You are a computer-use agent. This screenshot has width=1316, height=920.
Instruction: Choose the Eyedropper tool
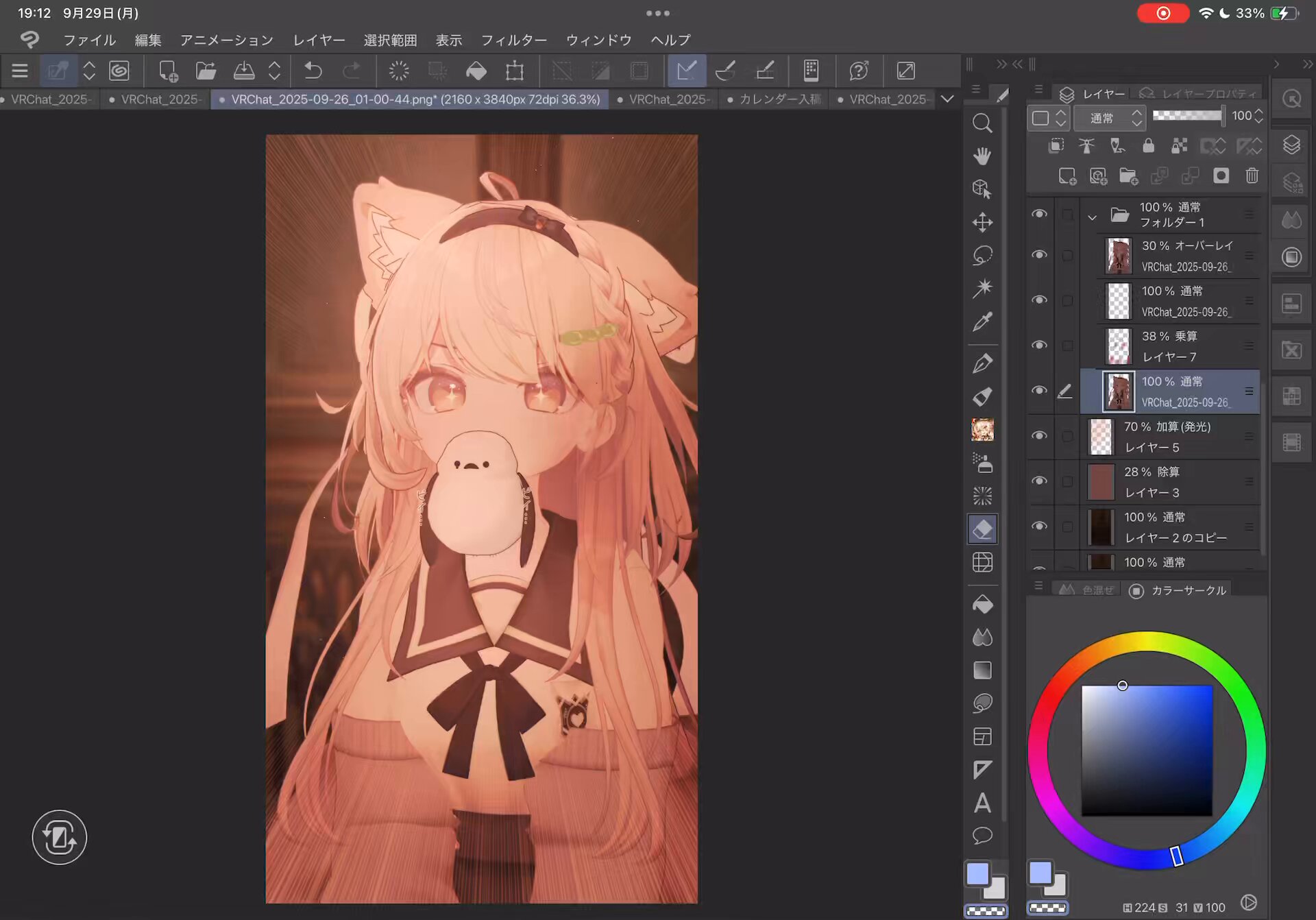point(982,322)
